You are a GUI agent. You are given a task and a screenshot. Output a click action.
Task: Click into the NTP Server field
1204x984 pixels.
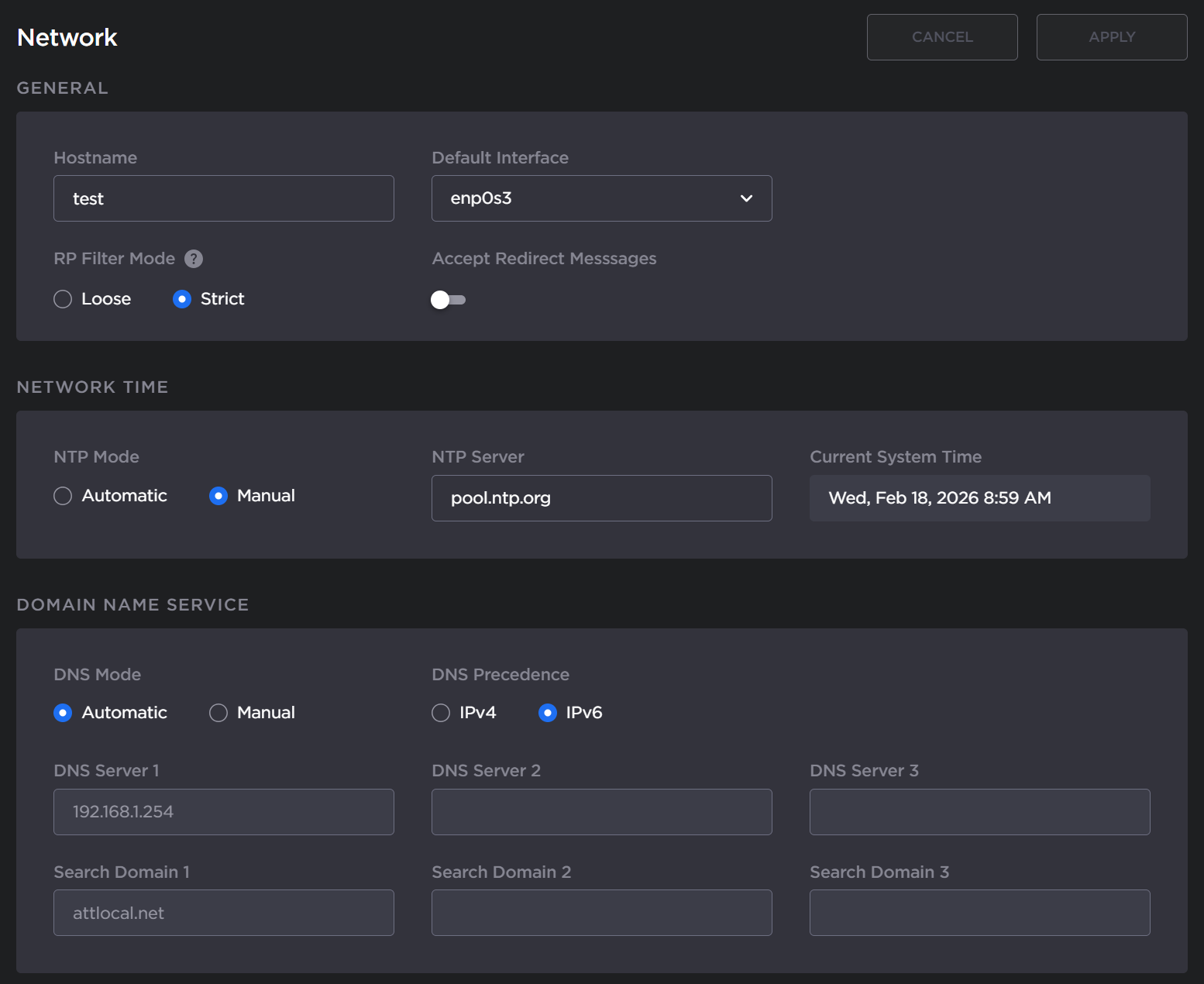tap(602, 498)
